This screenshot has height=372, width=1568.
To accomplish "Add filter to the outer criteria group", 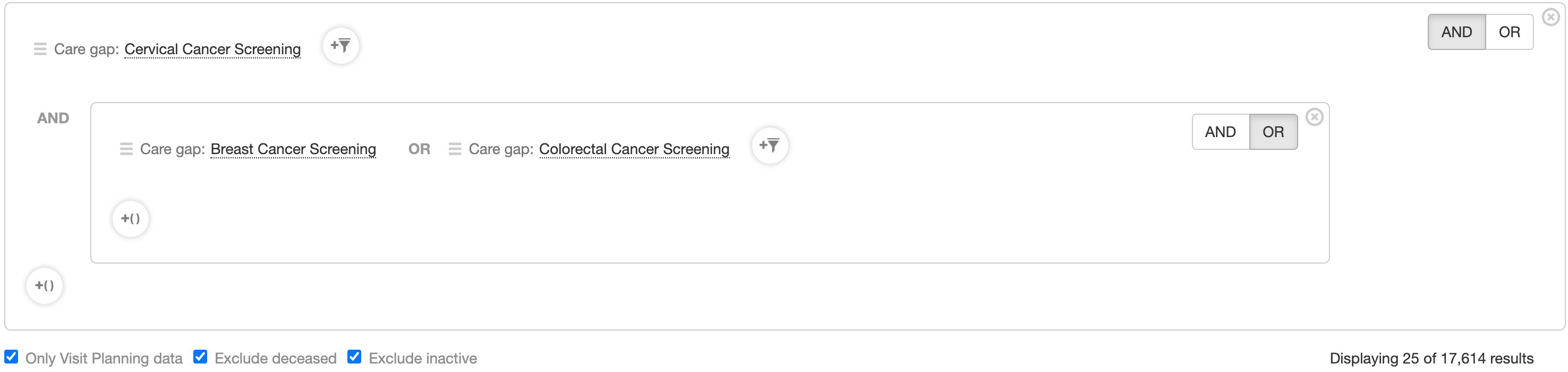I will [340, 46].
